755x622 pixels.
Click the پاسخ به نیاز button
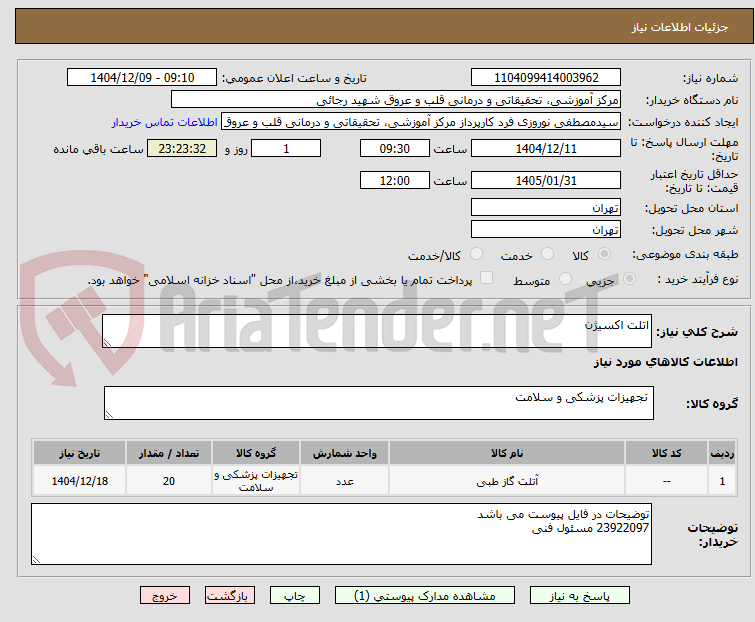[x=579, y=596]
